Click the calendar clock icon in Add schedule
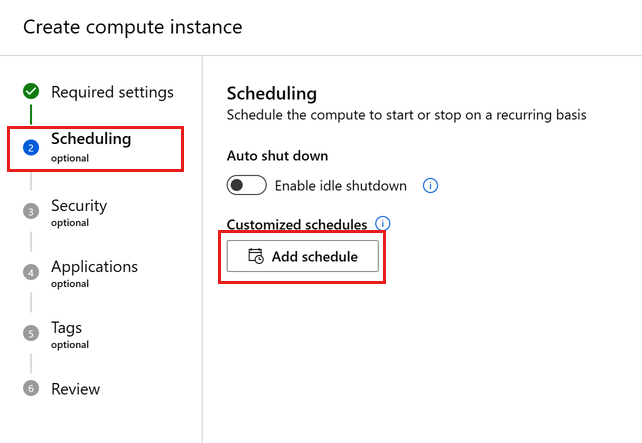Viewport: 642px width, 443px height. click(256, 256)
